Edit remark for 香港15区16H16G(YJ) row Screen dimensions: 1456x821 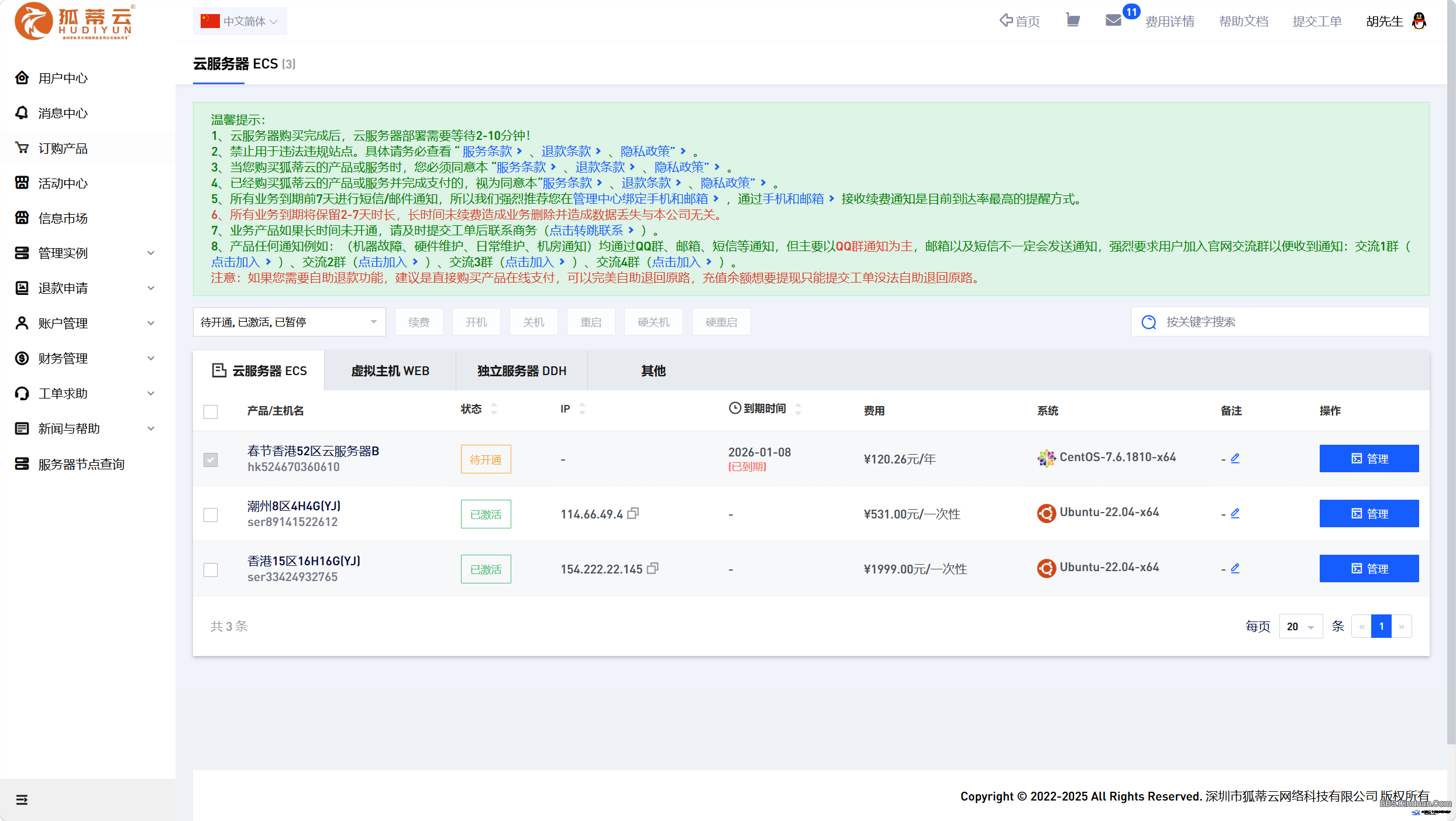point(1235,568)
